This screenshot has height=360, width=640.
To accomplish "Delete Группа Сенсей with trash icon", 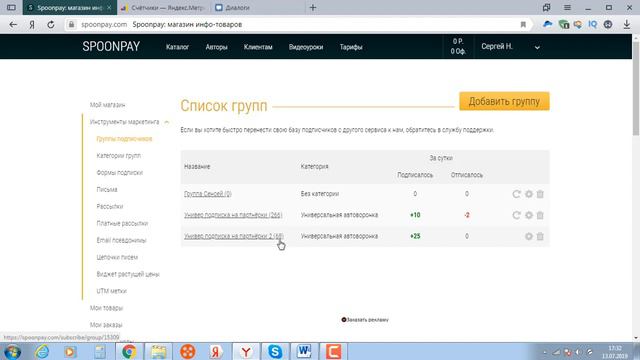I will point(540,194).
